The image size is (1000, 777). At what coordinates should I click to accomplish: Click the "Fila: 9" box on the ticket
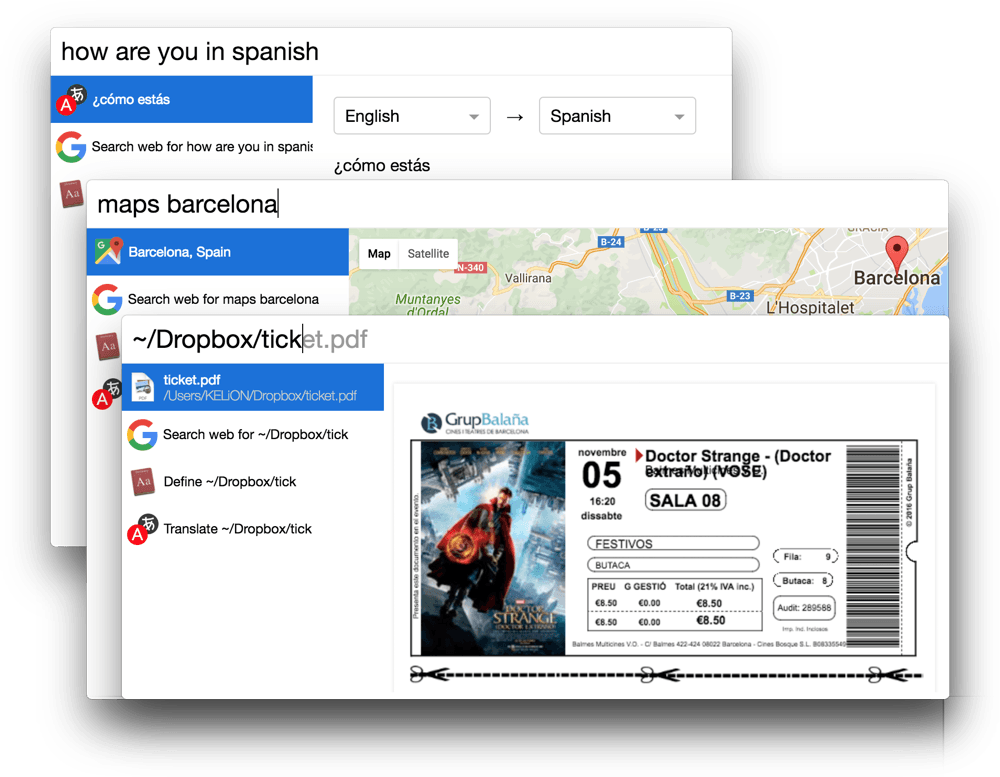pyautogui.click(x=805, y=556)
